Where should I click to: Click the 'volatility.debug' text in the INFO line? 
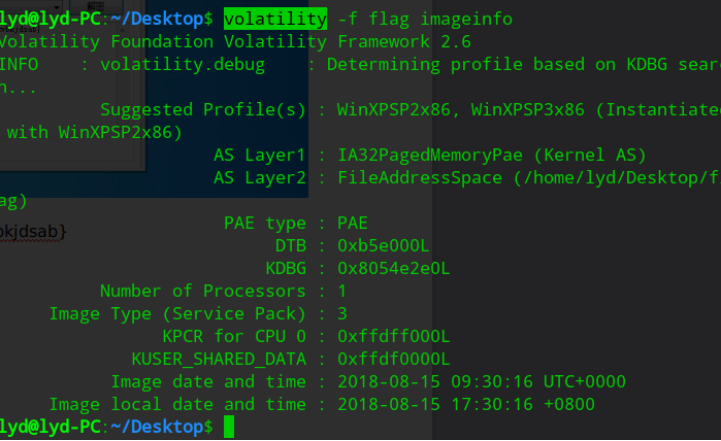[x=183, y=64]
